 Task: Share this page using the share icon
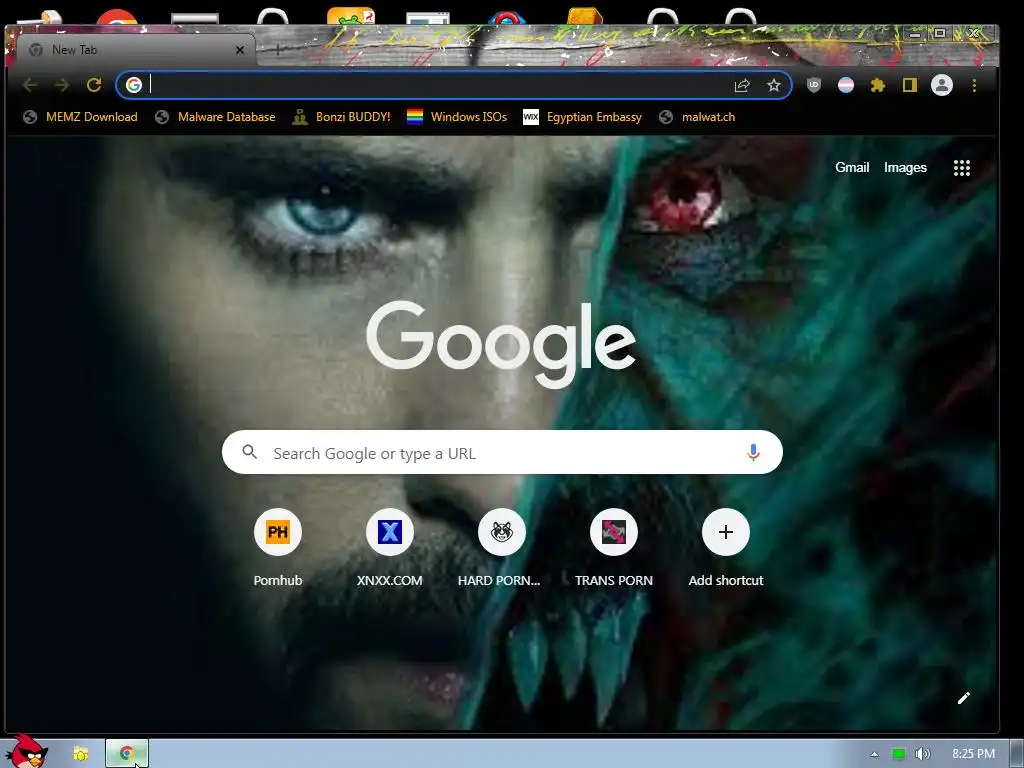click(742, 86)
